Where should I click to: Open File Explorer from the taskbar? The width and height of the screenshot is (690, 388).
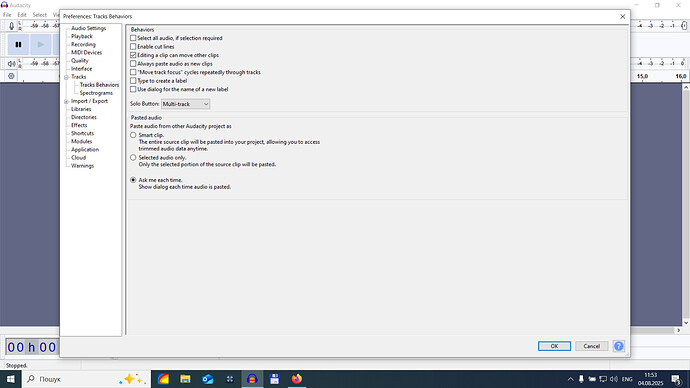point(185,379)
